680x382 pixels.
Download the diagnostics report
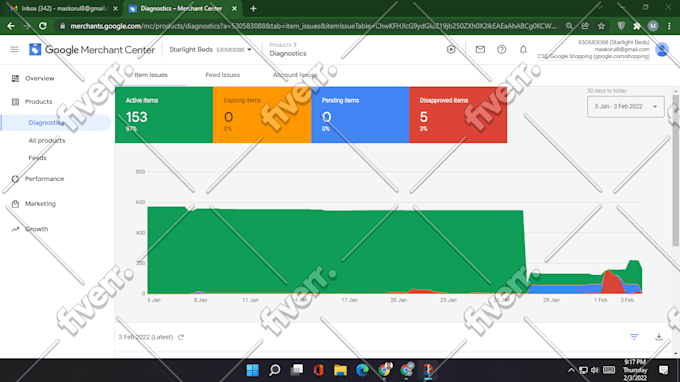click(x=659, y=337)
